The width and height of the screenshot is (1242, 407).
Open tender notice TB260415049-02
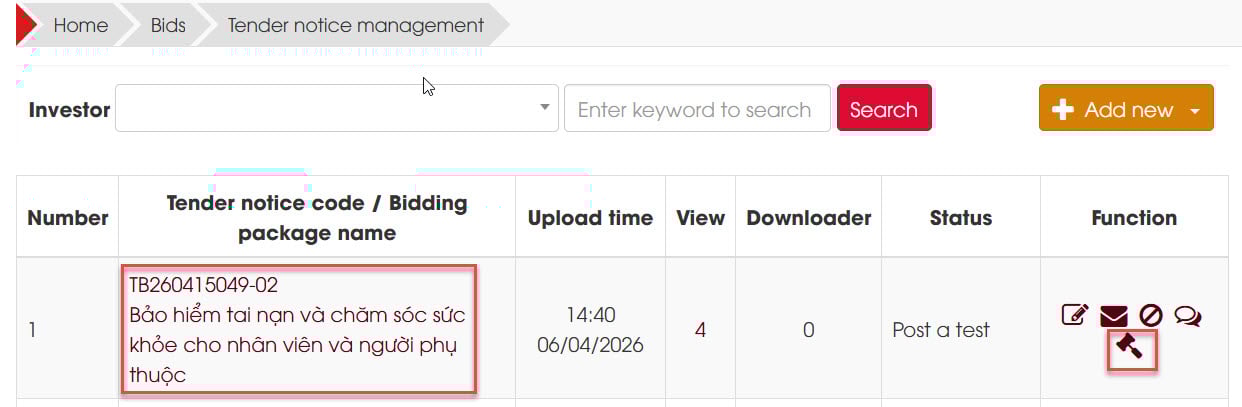coord(203,285)
